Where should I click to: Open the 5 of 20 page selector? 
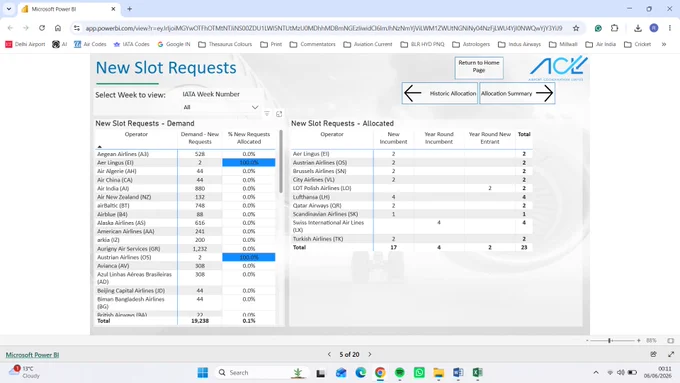(349, 354)
